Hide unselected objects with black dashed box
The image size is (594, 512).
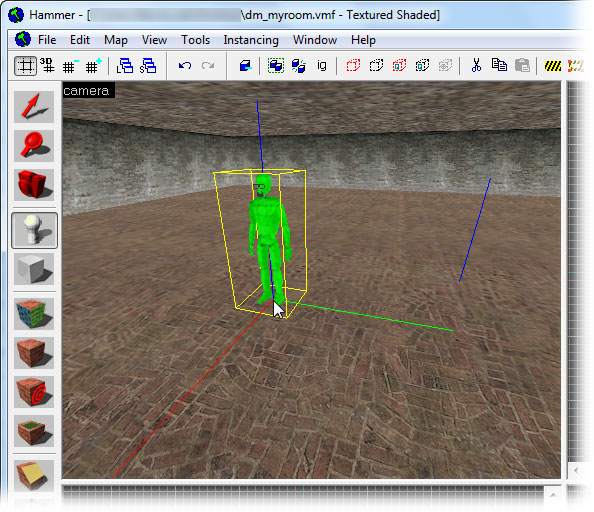tap(376, 66)
